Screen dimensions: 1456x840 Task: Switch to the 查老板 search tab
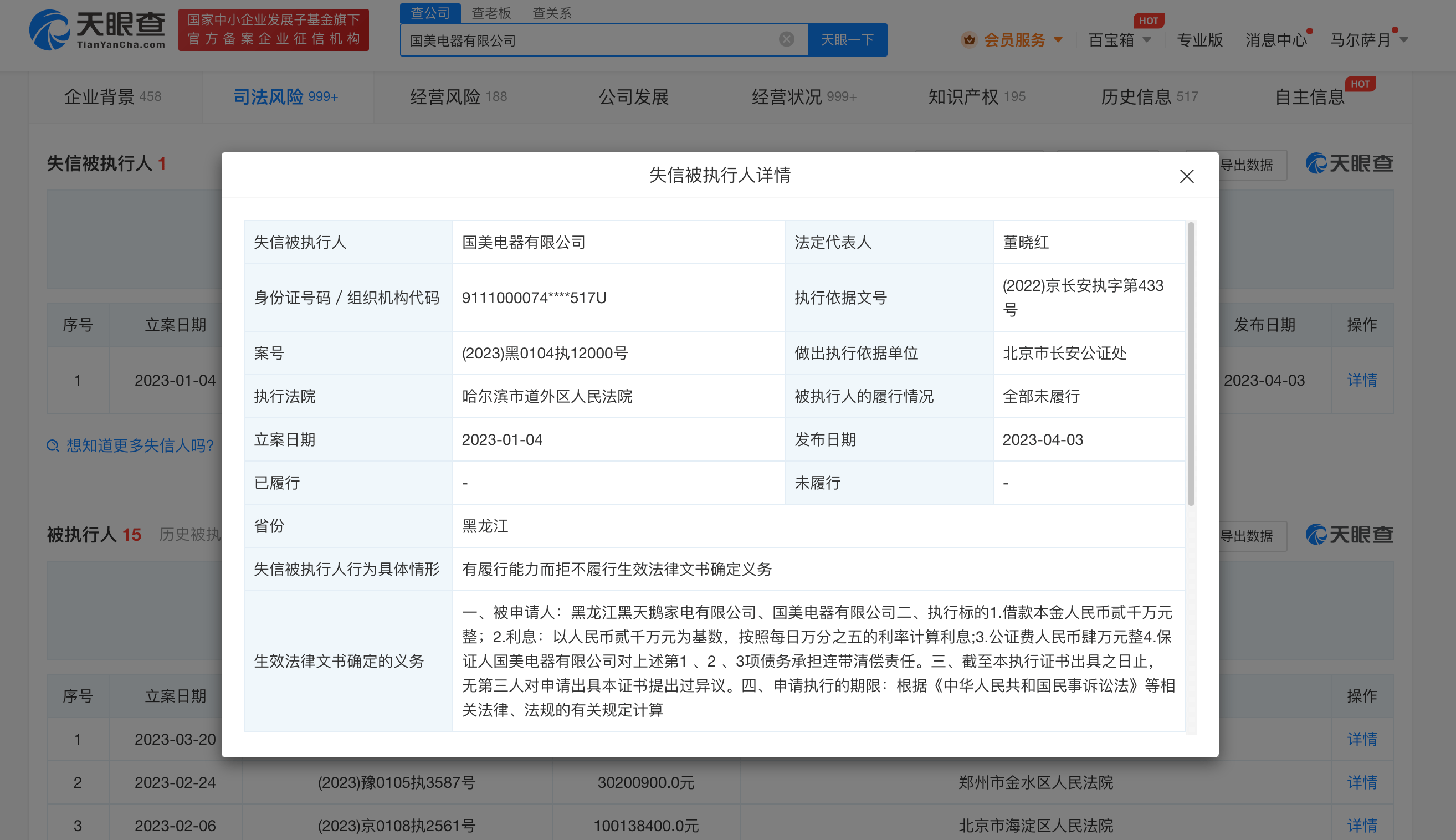(x=491, y=13)
